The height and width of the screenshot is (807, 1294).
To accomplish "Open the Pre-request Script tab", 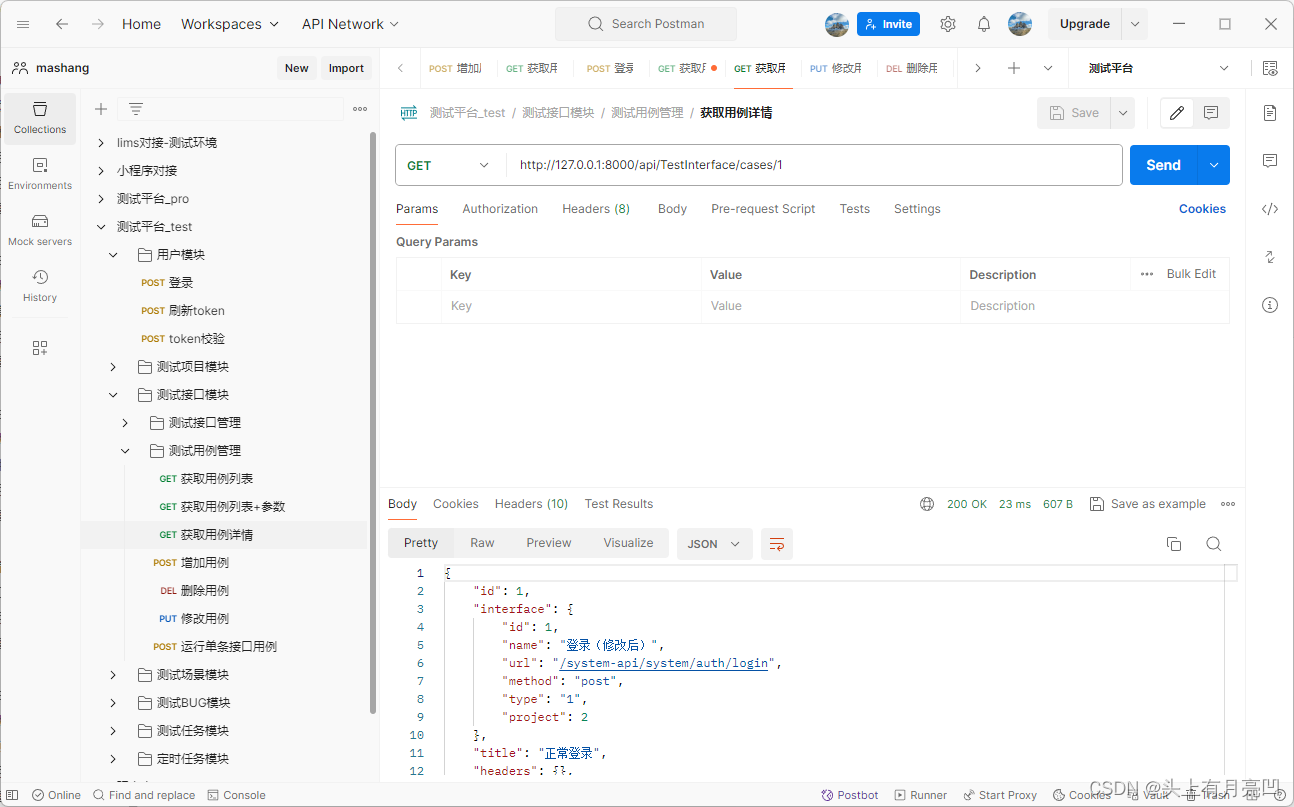I will [763, 209].
